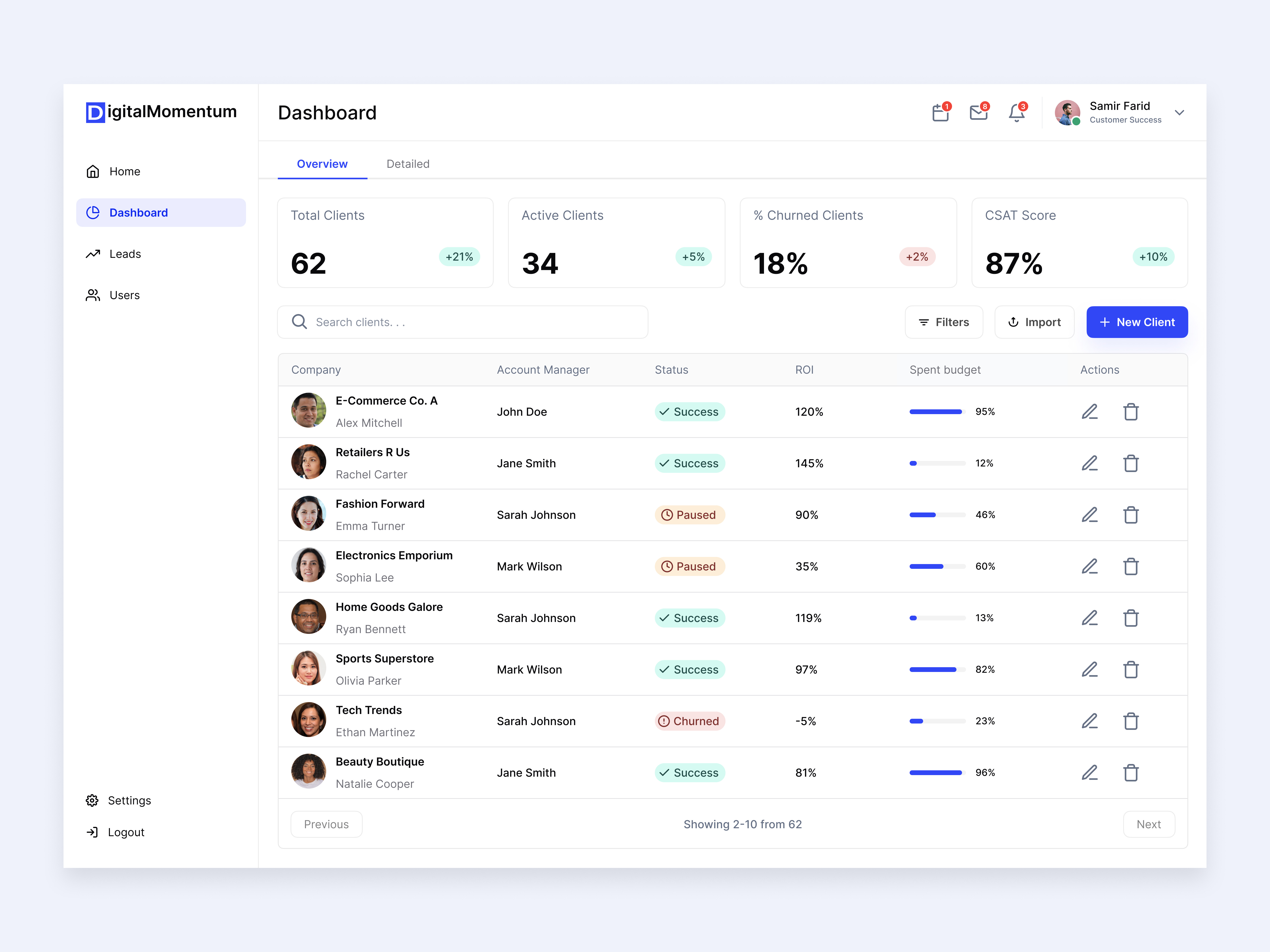This screenshot has height=952, width=1270.
Task: Focus the Search clients input field
Action: pos(463,322)
